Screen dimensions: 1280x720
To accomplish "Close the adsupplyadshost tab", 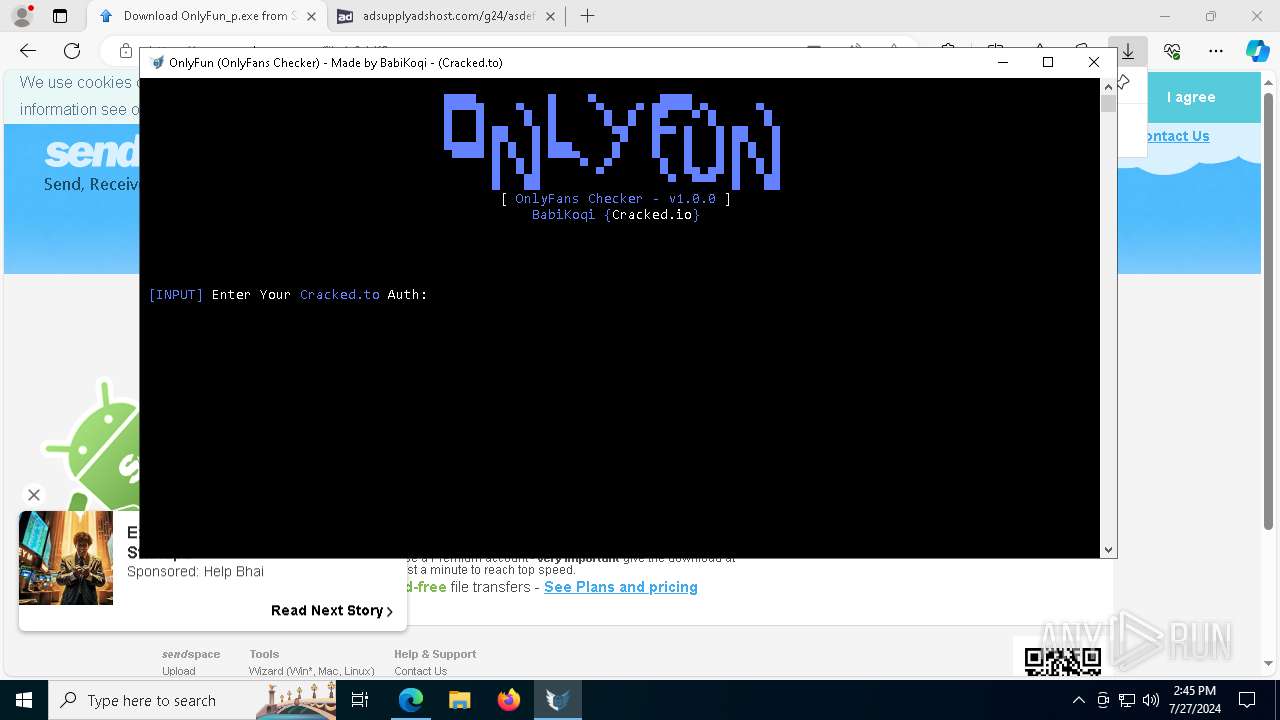I will click(x=550, y=16).
